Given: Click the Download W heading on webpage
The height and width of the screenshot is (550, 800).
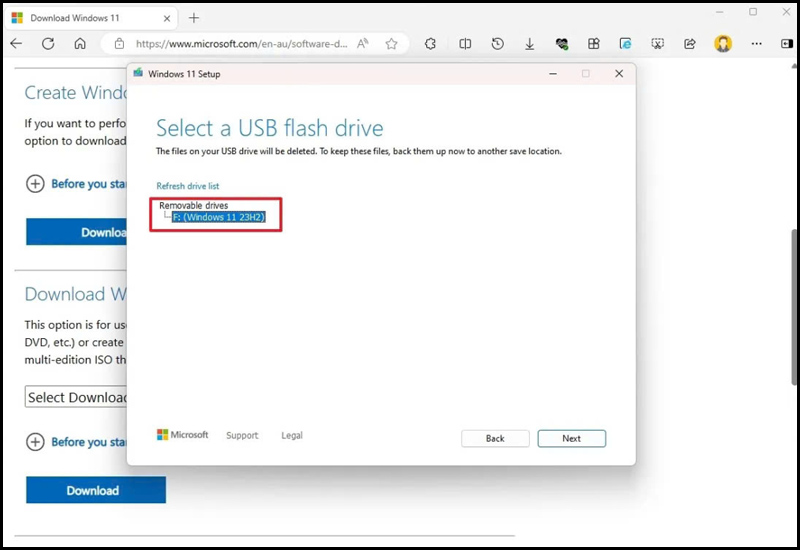Looking at the screenshot, I should (x=76, y=294).
